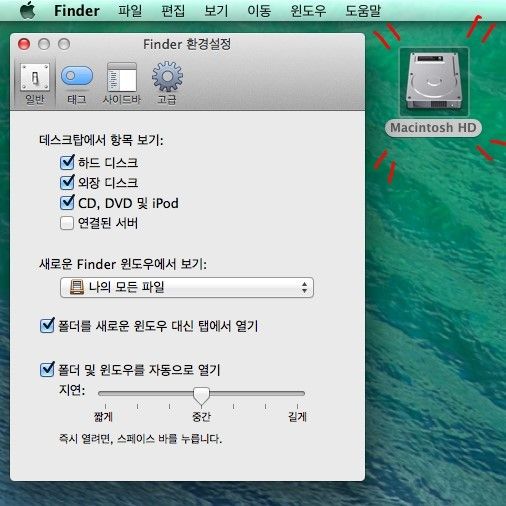Toggle 폴더를 새로운 윈도우 대신 탭에서 열기 checkbox
This screenshot has height=506, width=506.
(x=47, y=326)
